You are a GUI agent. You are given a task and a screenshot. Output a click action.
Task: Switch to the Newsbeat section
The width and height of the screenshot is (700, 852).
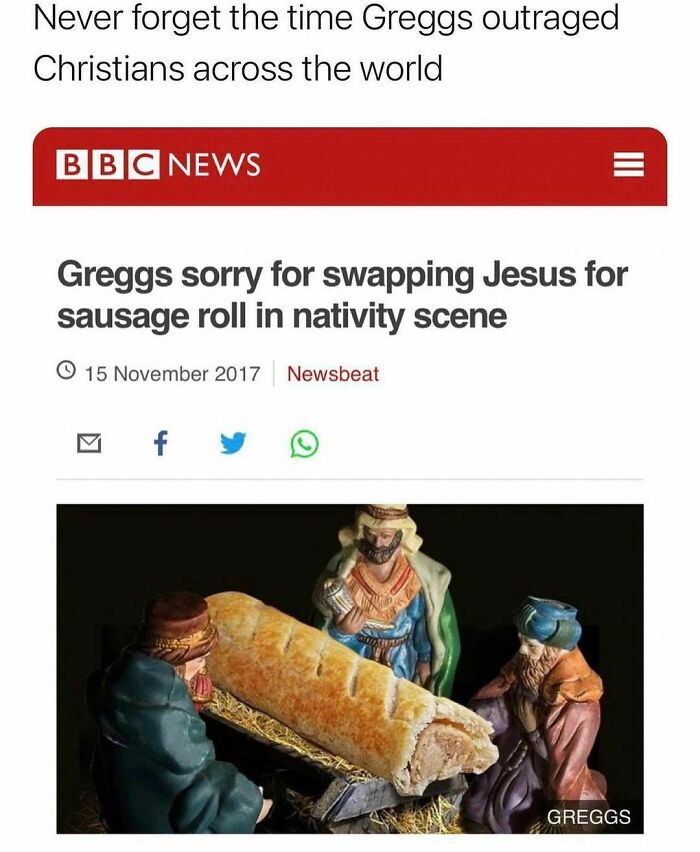point(332,373)
